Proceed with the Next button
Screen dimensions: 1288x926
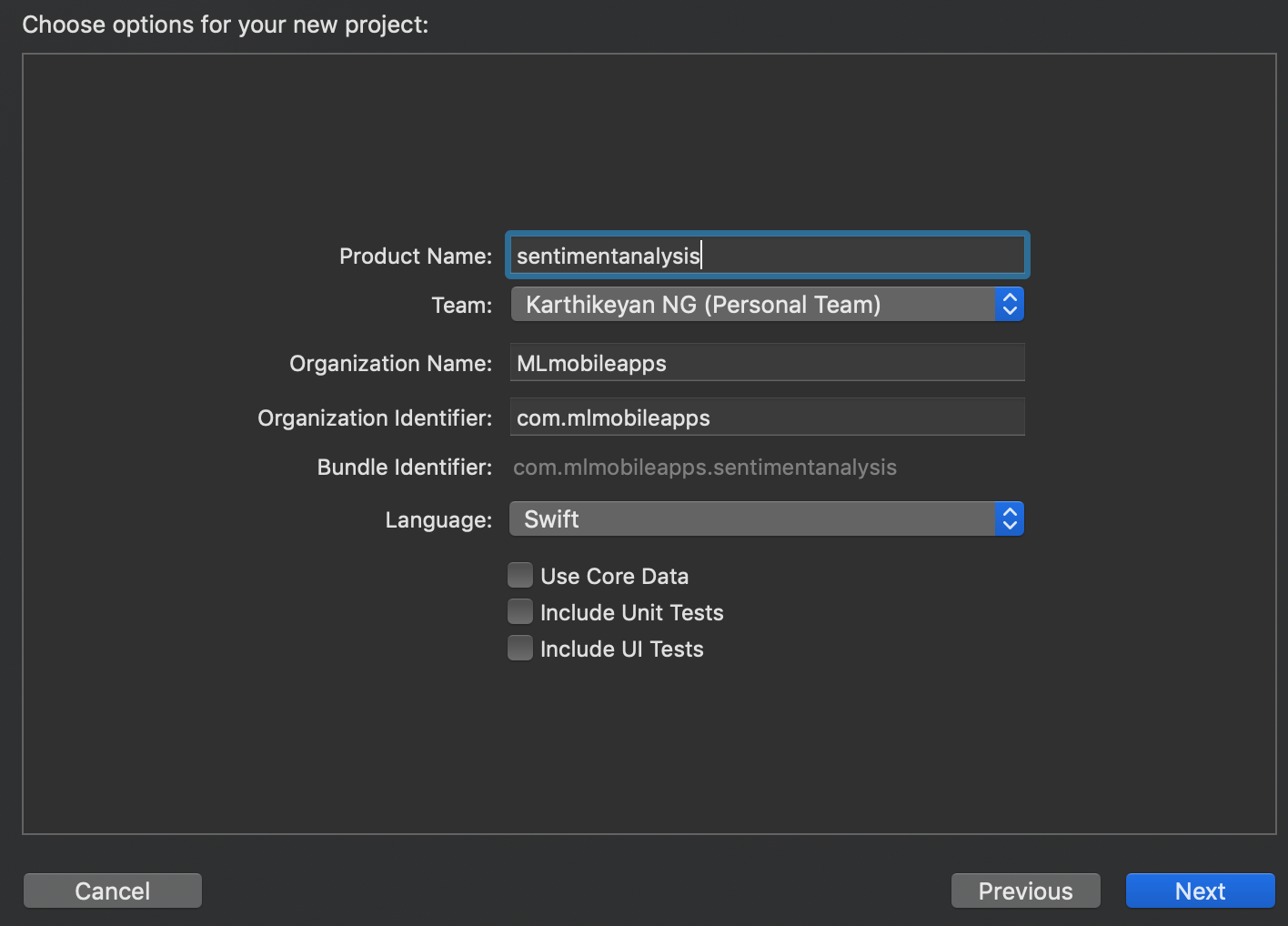point(1201,891)
